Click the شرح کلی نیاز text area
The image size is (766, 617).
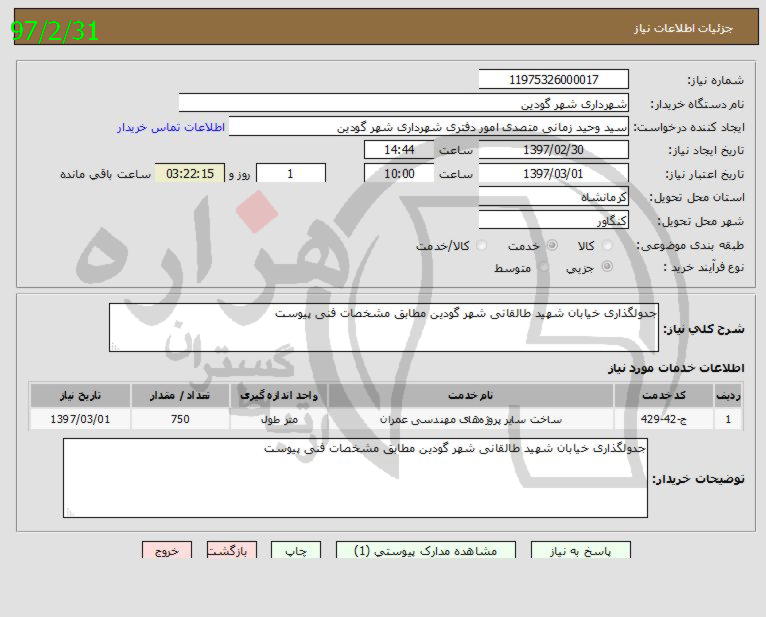coord(384,327)
